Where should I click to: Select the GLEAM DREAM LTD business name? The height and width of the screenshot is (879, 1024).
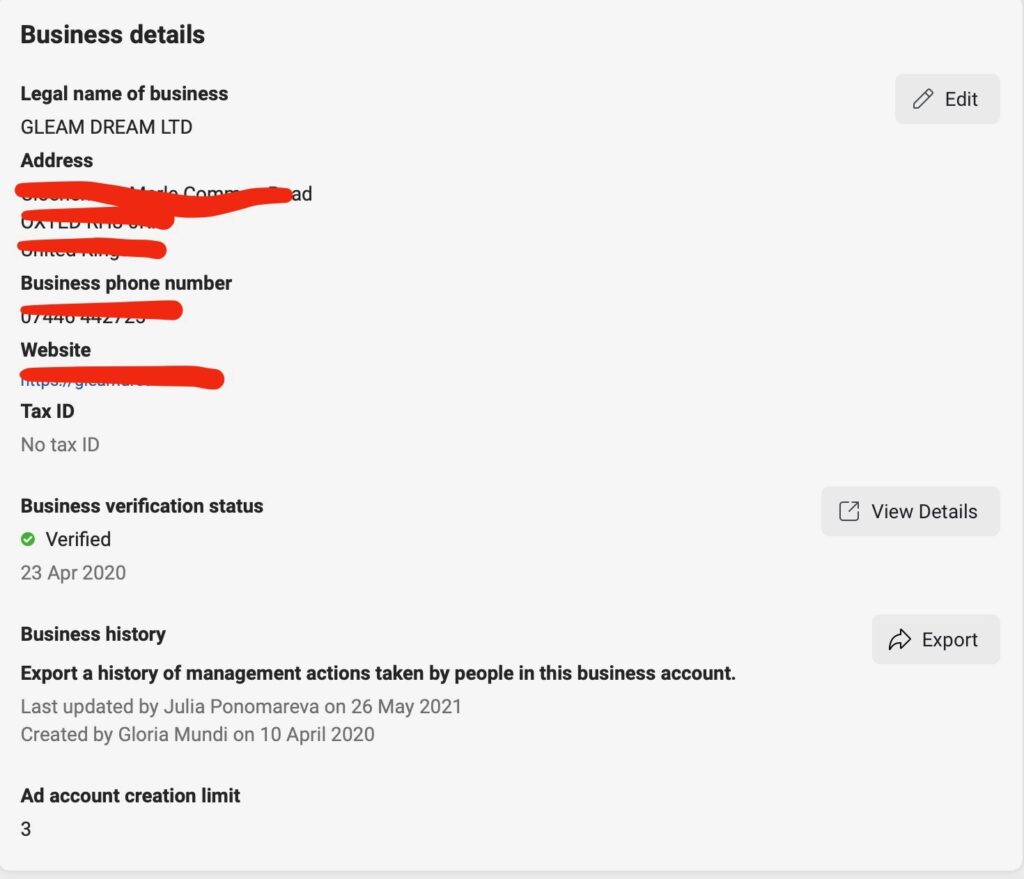click(x=106, y=127)
